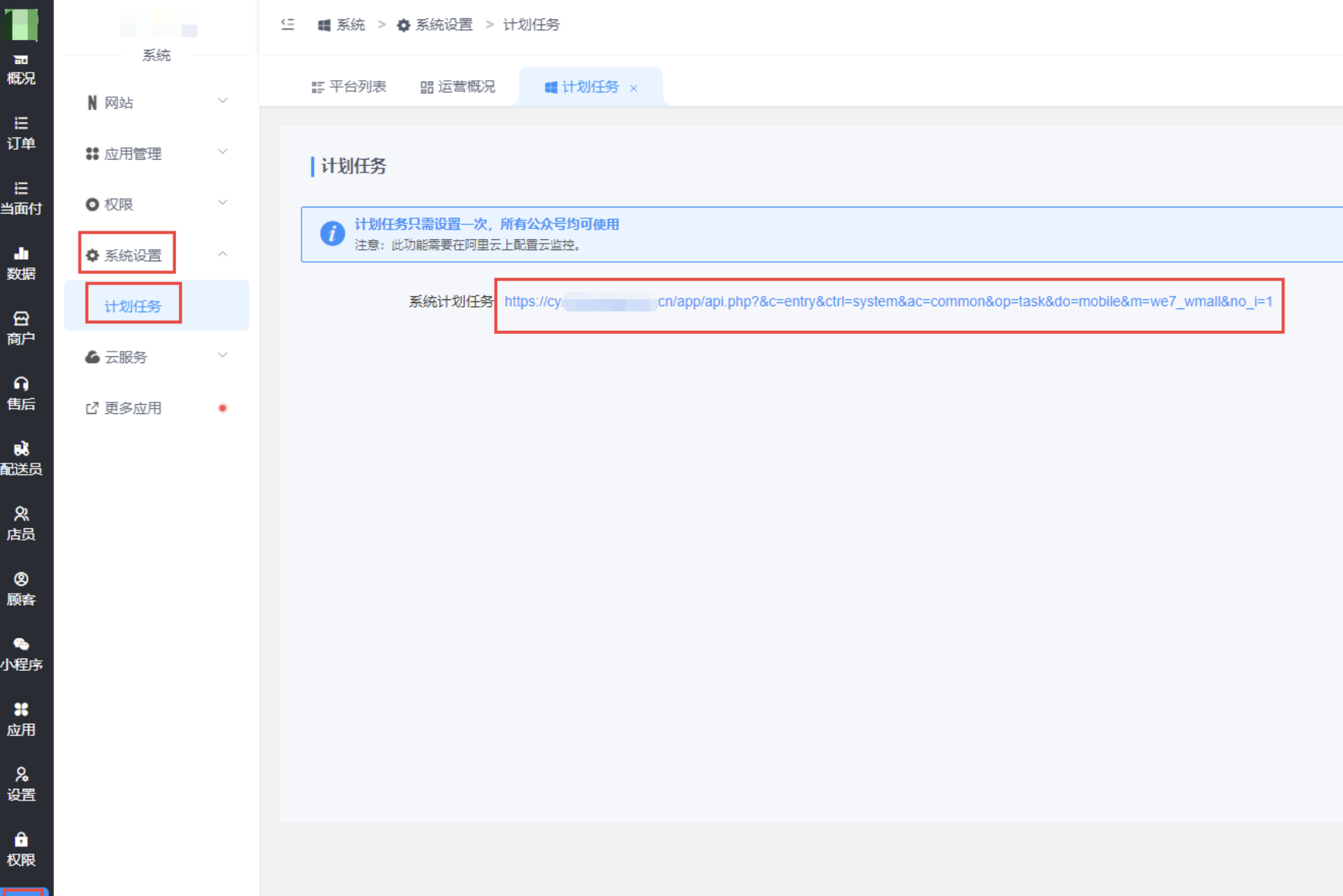Select the 权限 item in system panel
The image size is (1343, 896).
click(157, 204)
